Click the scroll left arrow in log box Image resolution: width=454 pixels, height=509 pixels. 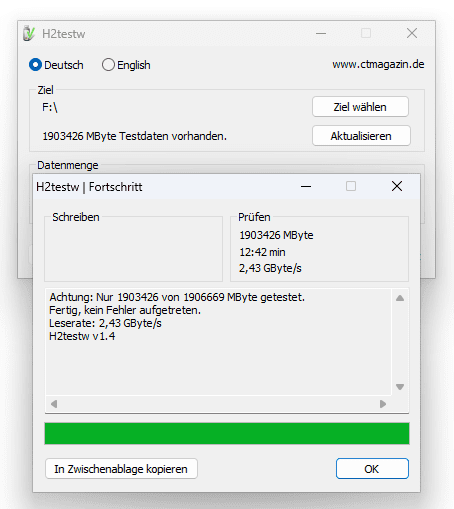point(54,404)
